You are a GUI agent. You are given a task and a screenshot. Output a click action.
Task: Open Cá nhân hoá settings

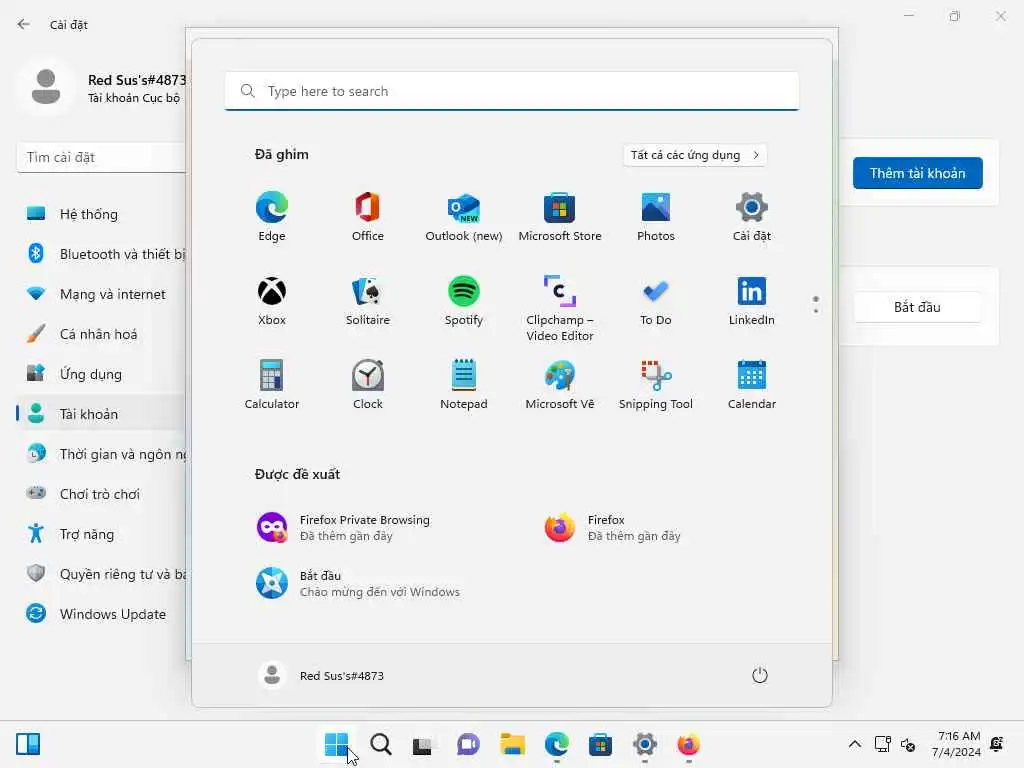(101, 334)
